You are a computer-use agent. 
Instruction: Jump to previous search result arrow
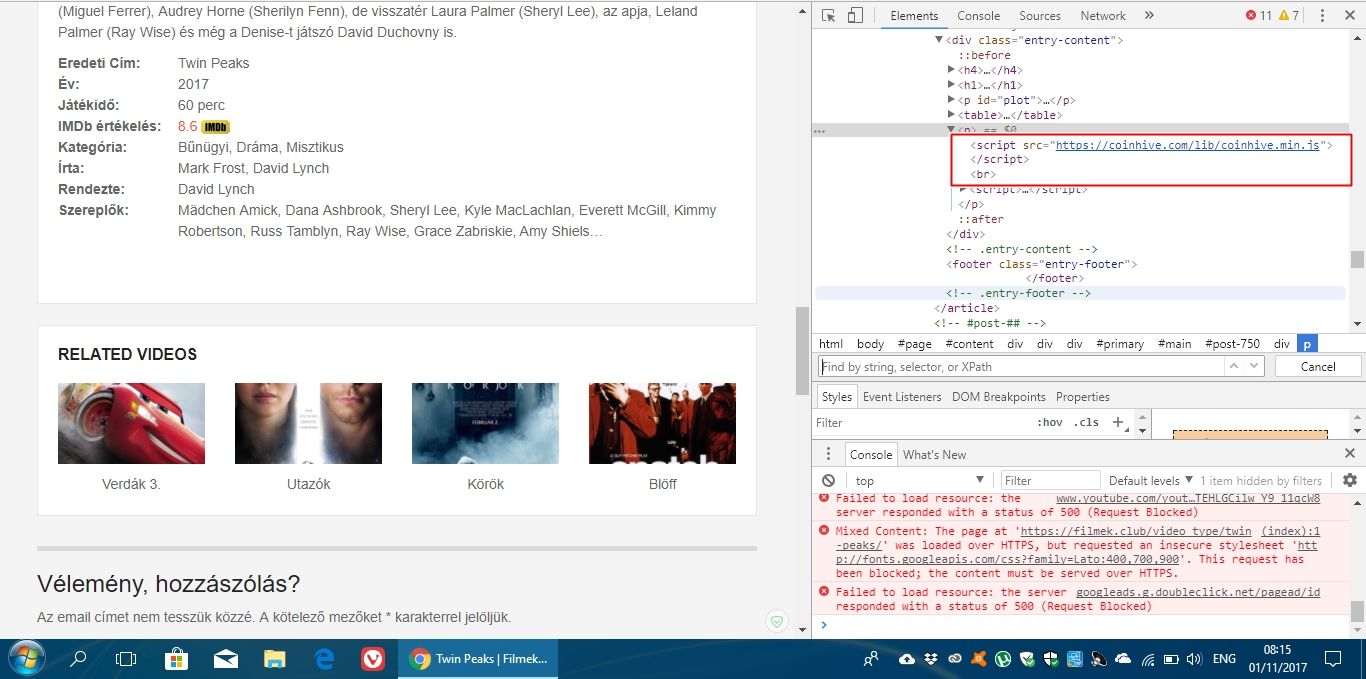coord(1233,367)
